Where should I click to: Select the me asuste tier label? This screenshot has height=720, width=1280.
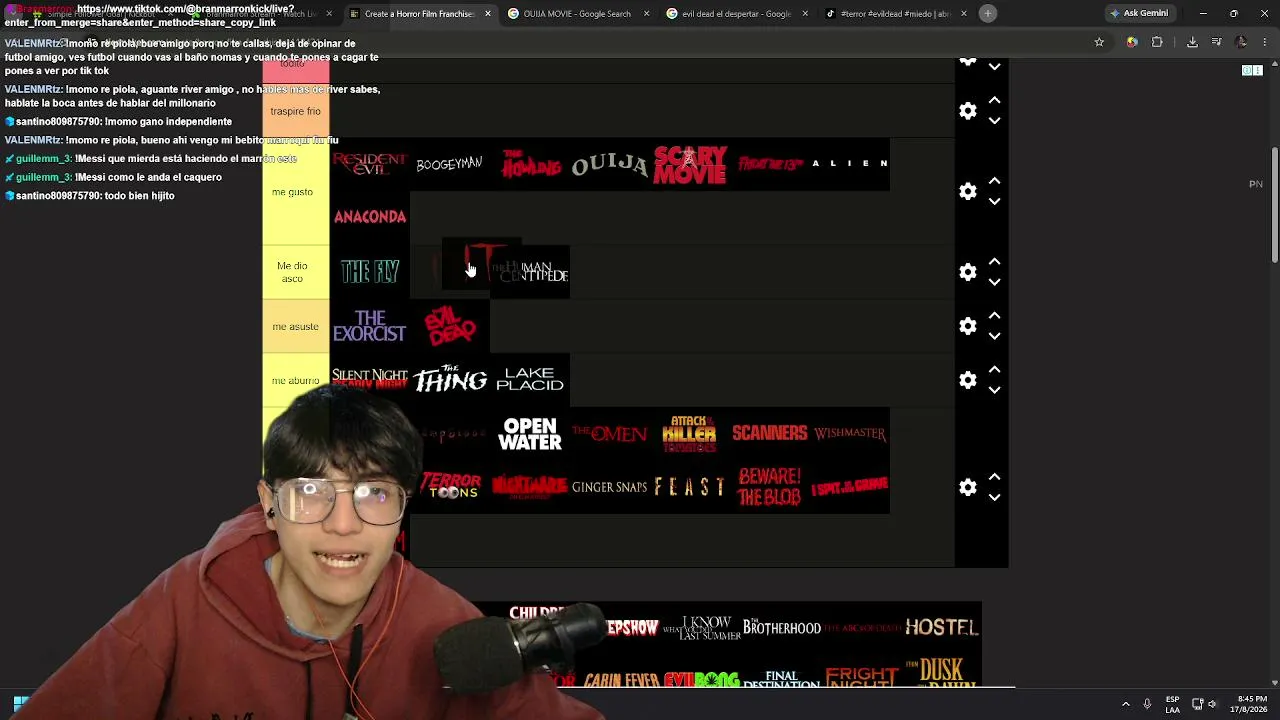(x=296, y=326)
